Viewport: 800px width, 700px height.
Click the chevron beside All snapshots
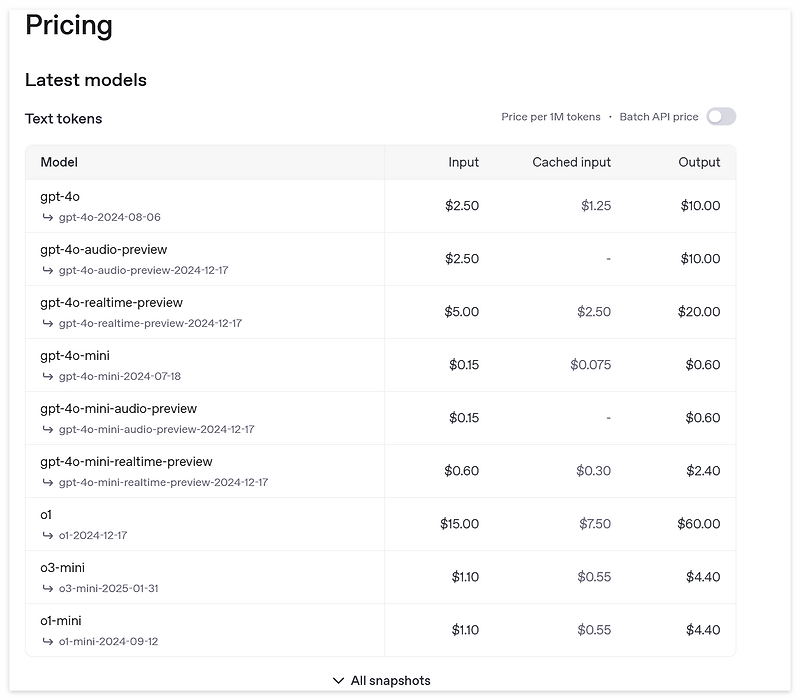[x=338, y=681]
